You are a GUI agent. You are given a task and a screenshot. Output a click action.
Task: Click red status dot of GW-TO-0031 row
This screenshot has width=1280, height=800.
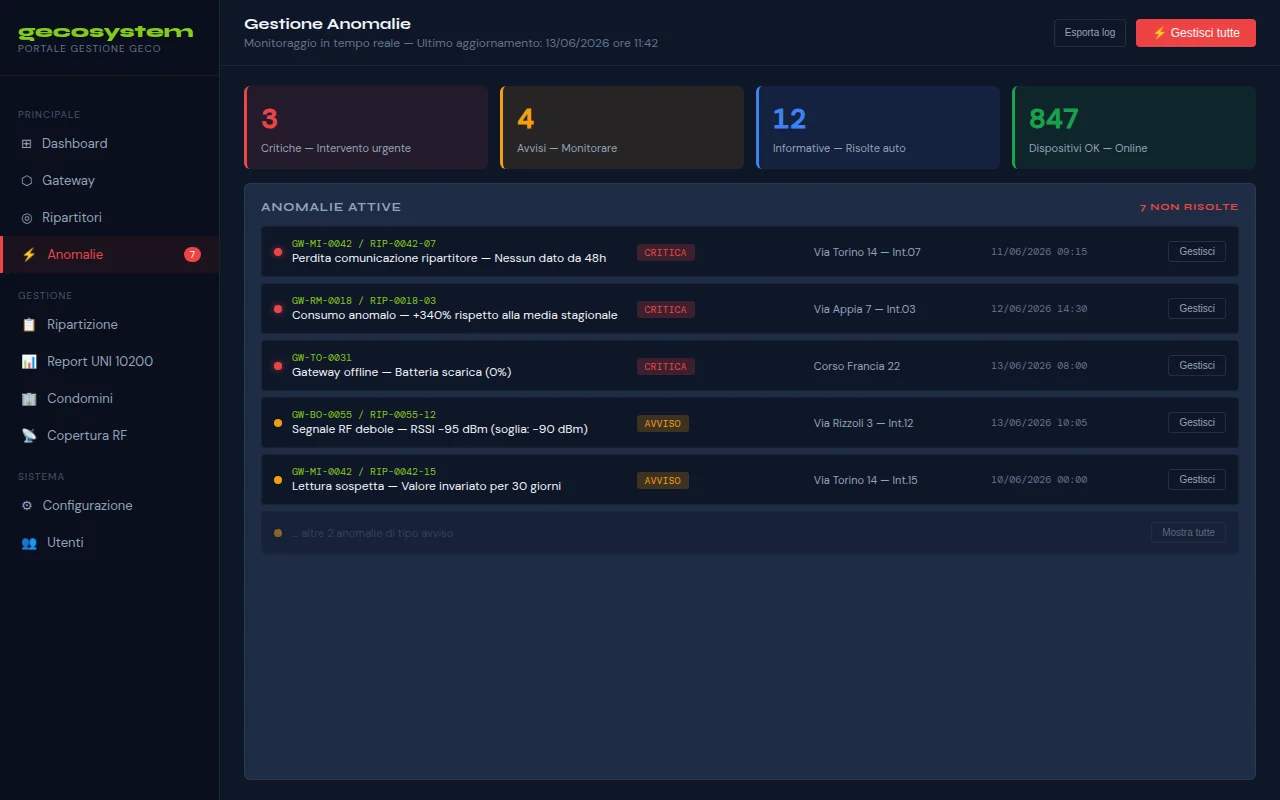click(278, 366)
